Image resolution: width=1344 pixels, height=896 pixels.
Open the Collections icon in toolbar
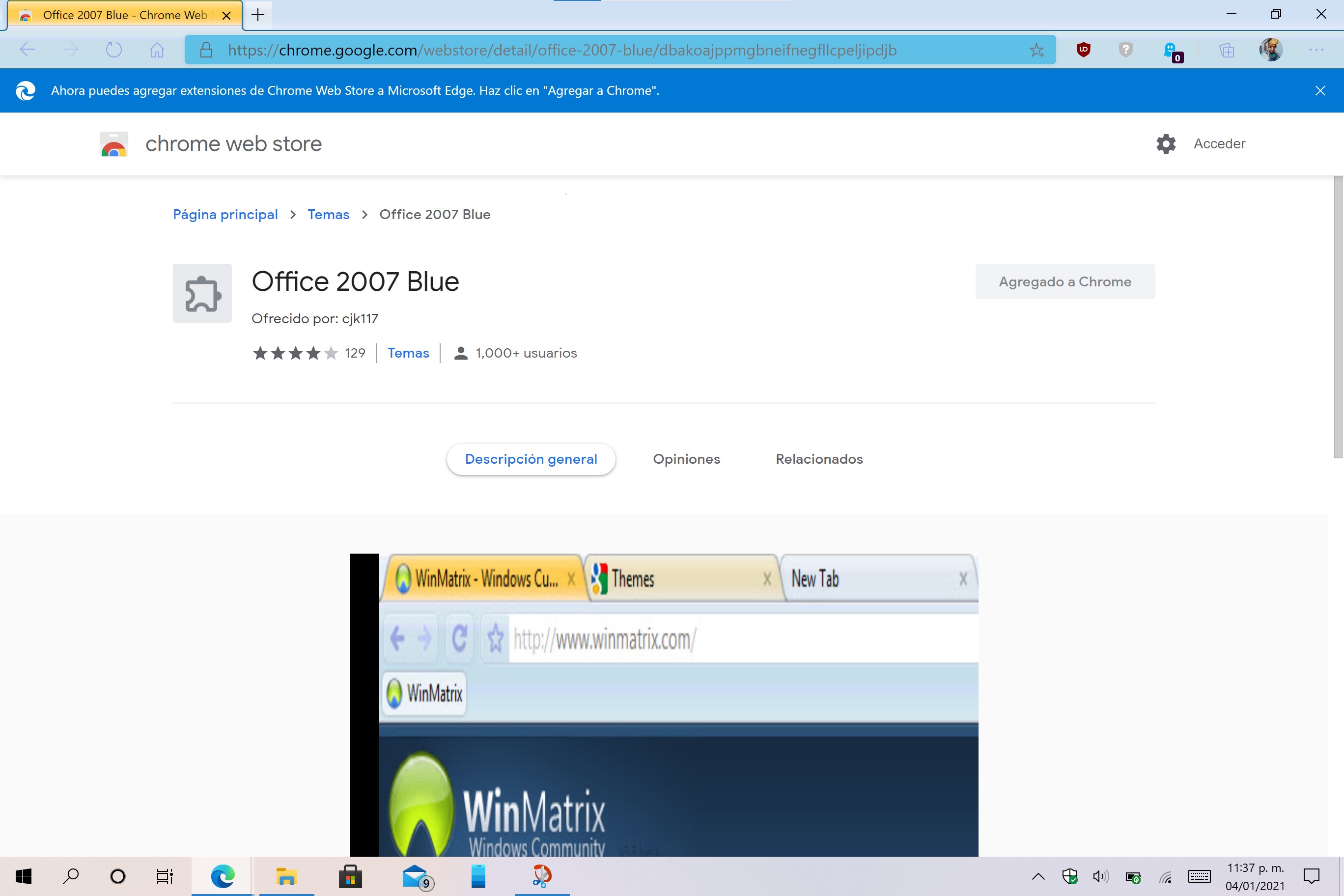[1226, 50]
